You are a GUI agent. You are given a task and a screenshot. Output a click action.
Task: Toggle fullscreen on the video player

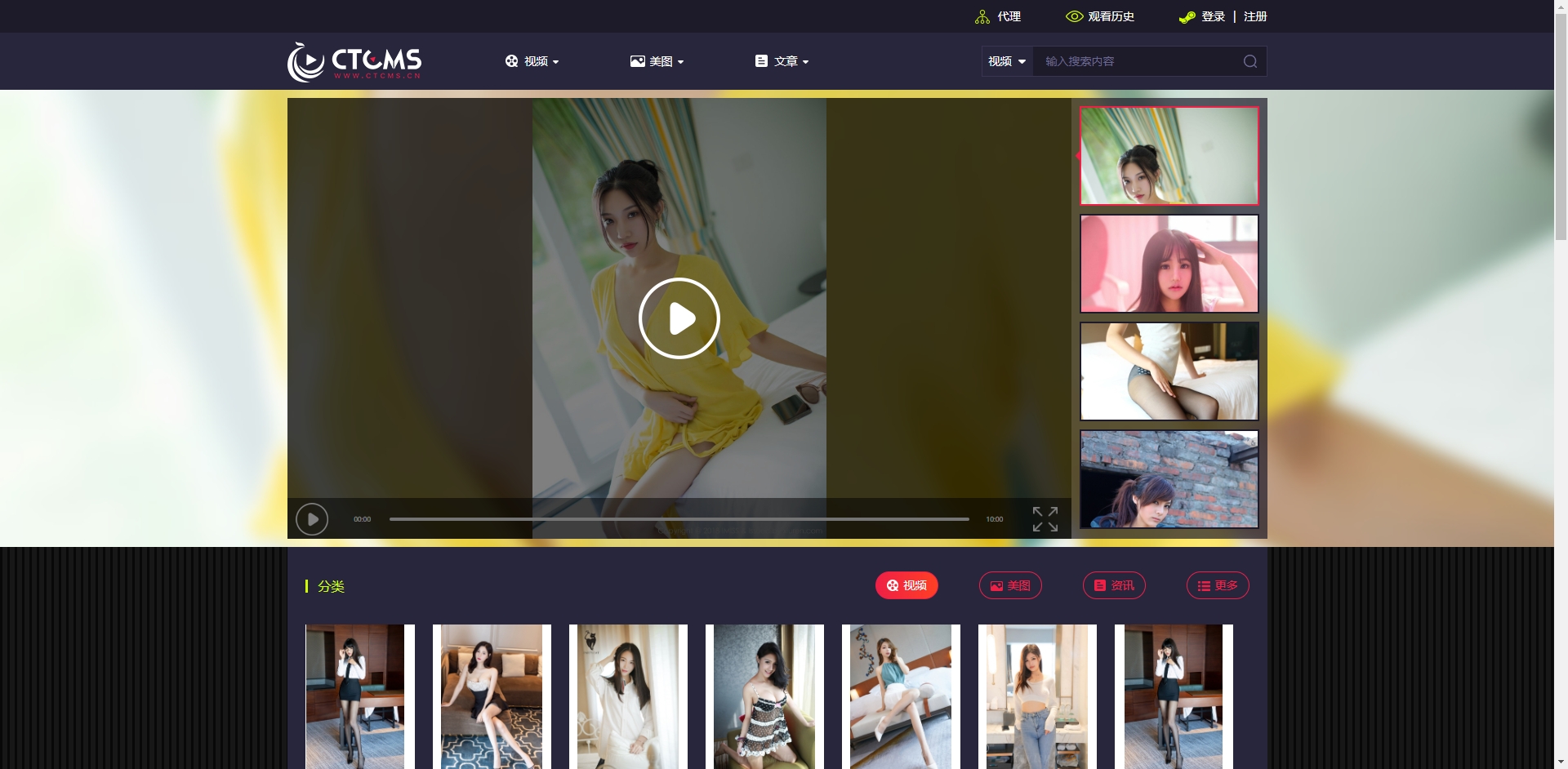coord(1045,519)
